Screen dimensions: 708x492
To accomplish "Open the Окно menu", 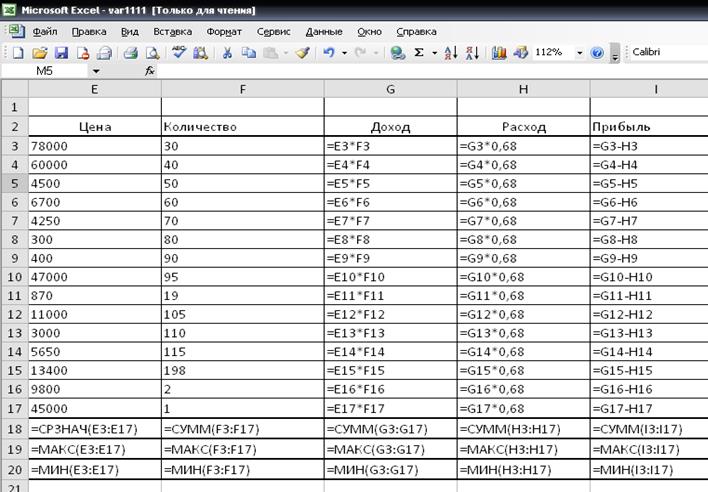I will [x=369, y=32].
